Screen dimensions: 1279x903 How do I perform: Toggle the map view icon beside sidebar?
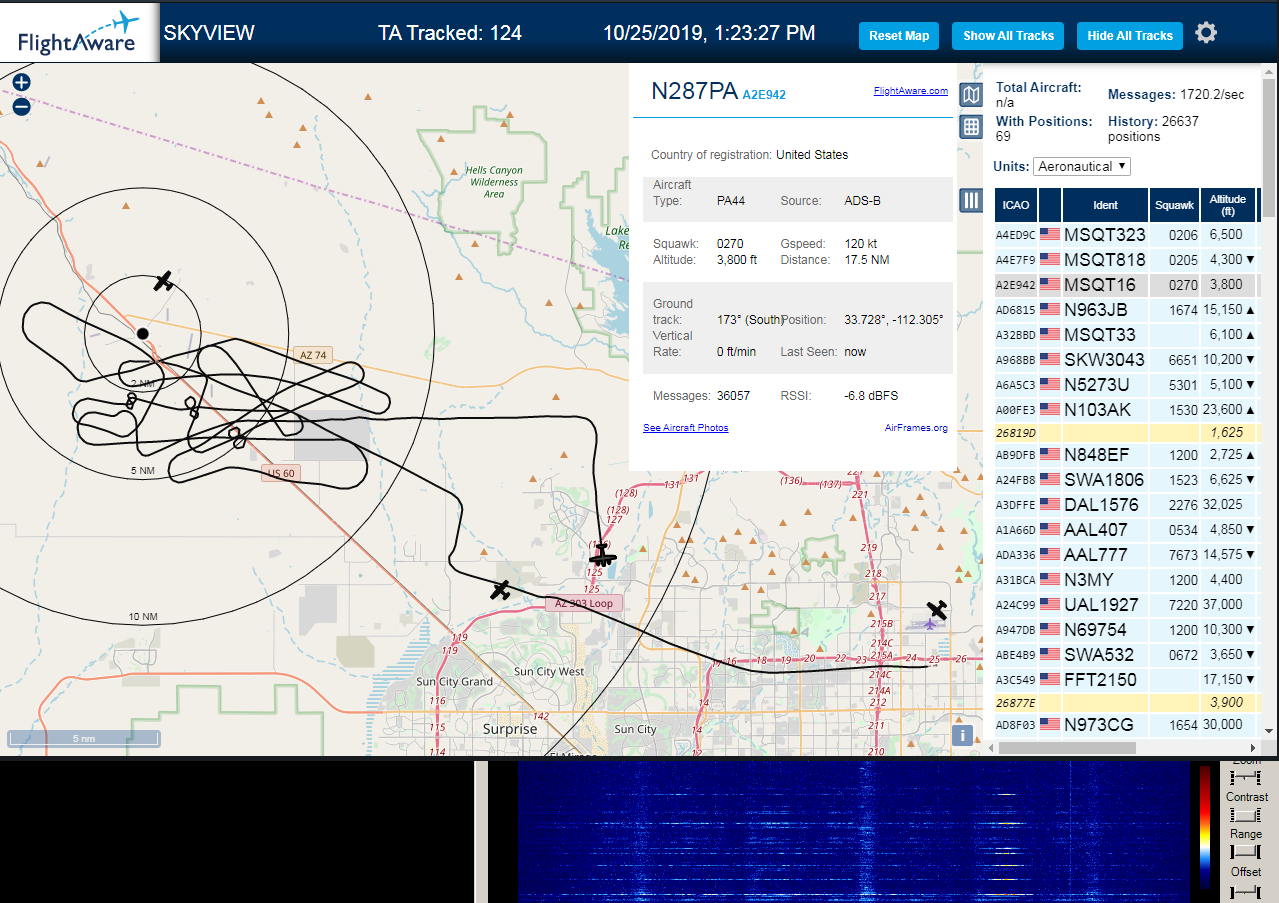coord(970,95)
